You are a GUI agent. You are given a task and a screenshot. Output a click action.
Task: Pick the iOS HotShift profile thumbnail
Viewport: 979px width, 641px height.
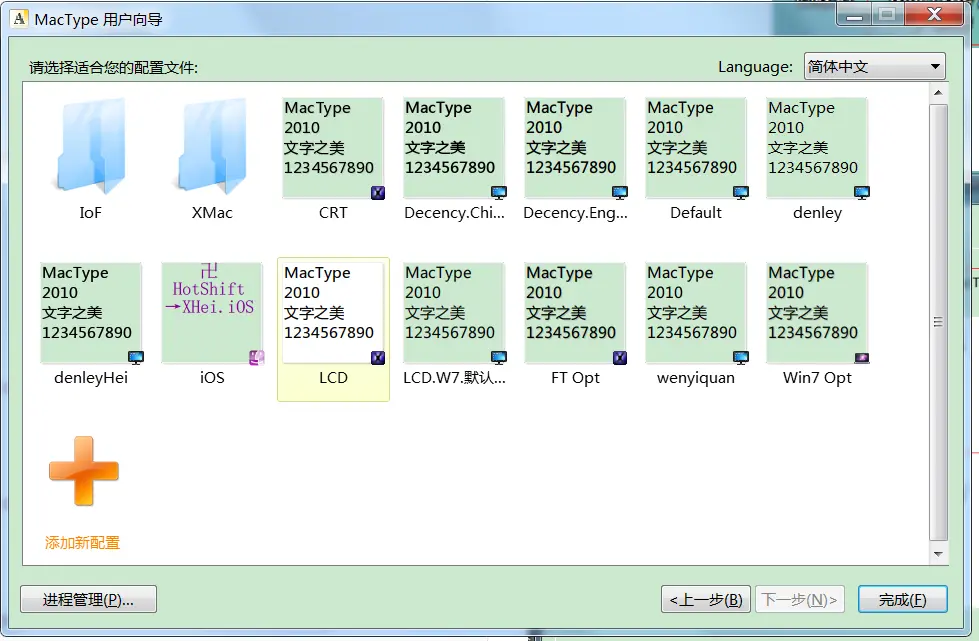click(x=212, y=313)
